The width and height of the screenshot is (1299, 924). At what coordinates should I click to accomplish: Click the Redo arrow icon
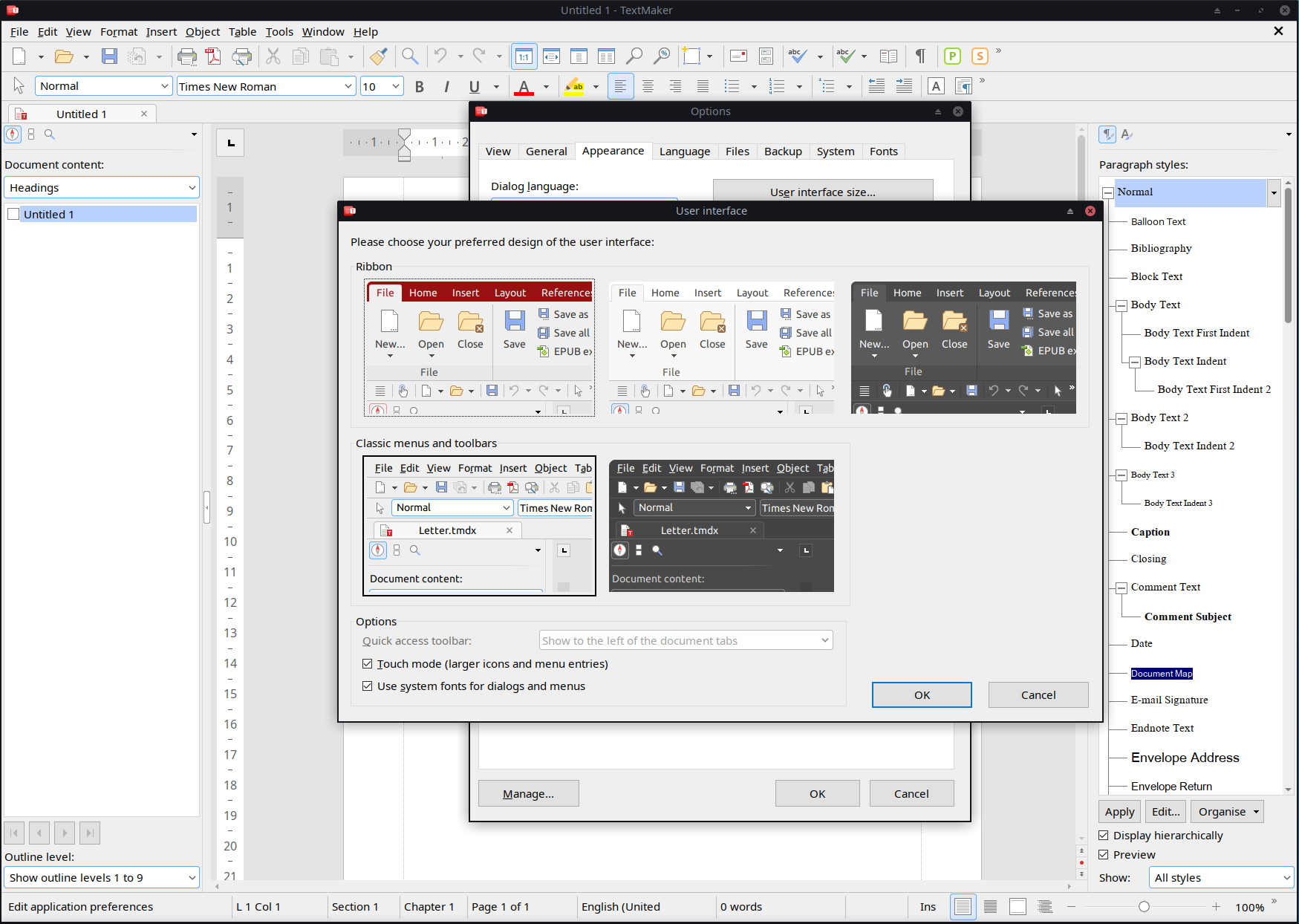click(x=479, y=56)
